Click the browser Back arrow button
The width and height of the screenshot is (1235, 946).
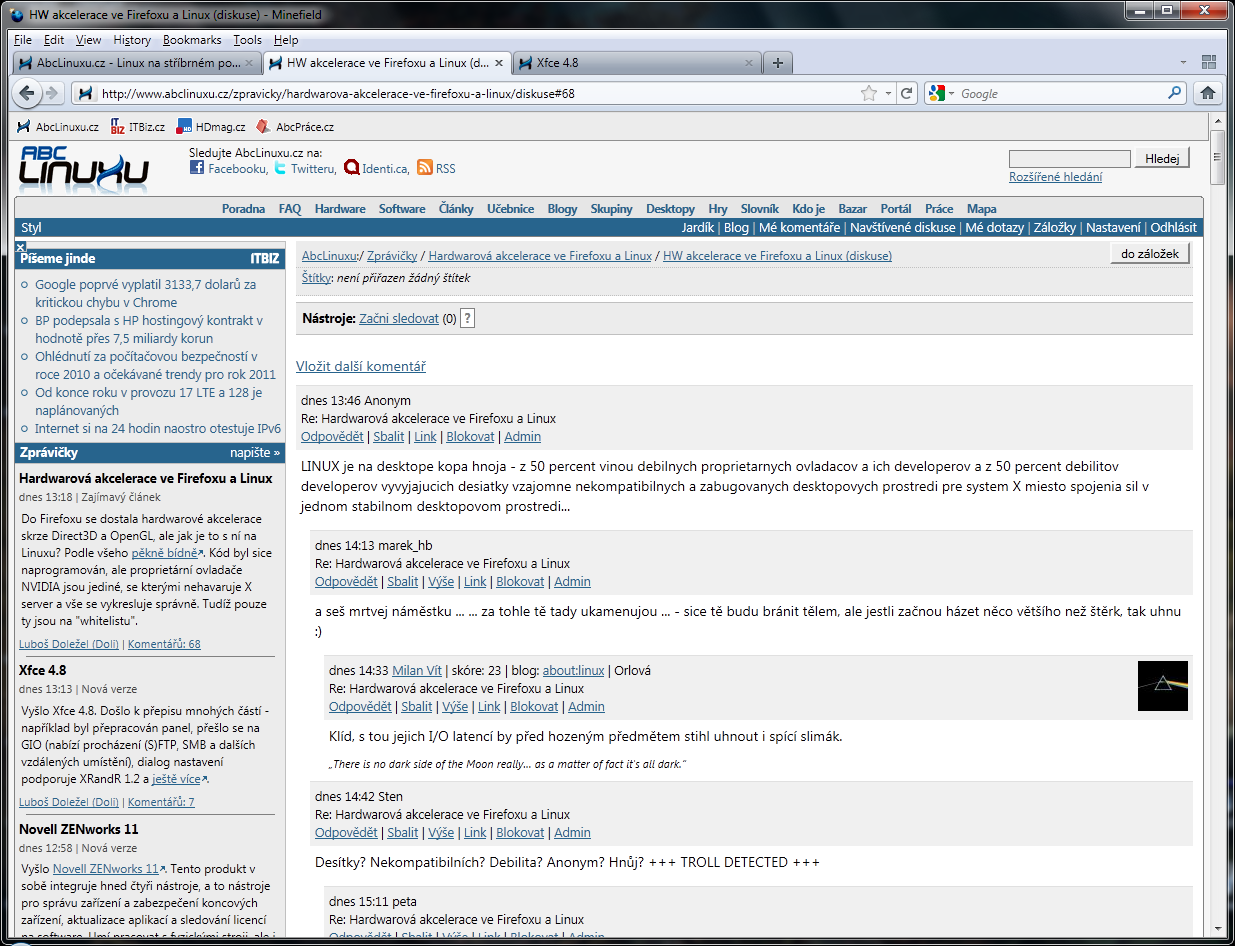tap(29, 93)
